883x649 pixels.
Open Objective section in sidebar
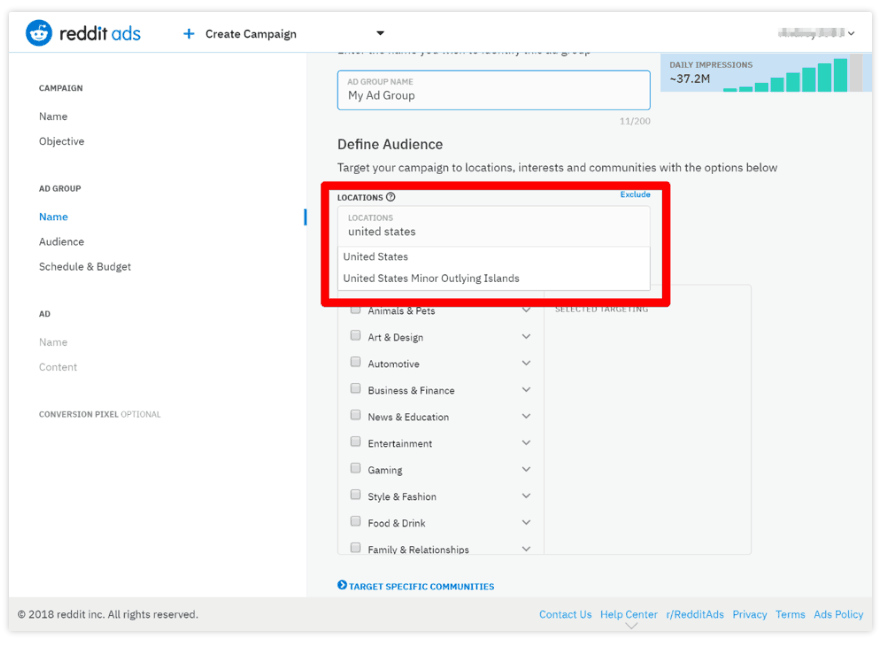click(x=61, y=141)
